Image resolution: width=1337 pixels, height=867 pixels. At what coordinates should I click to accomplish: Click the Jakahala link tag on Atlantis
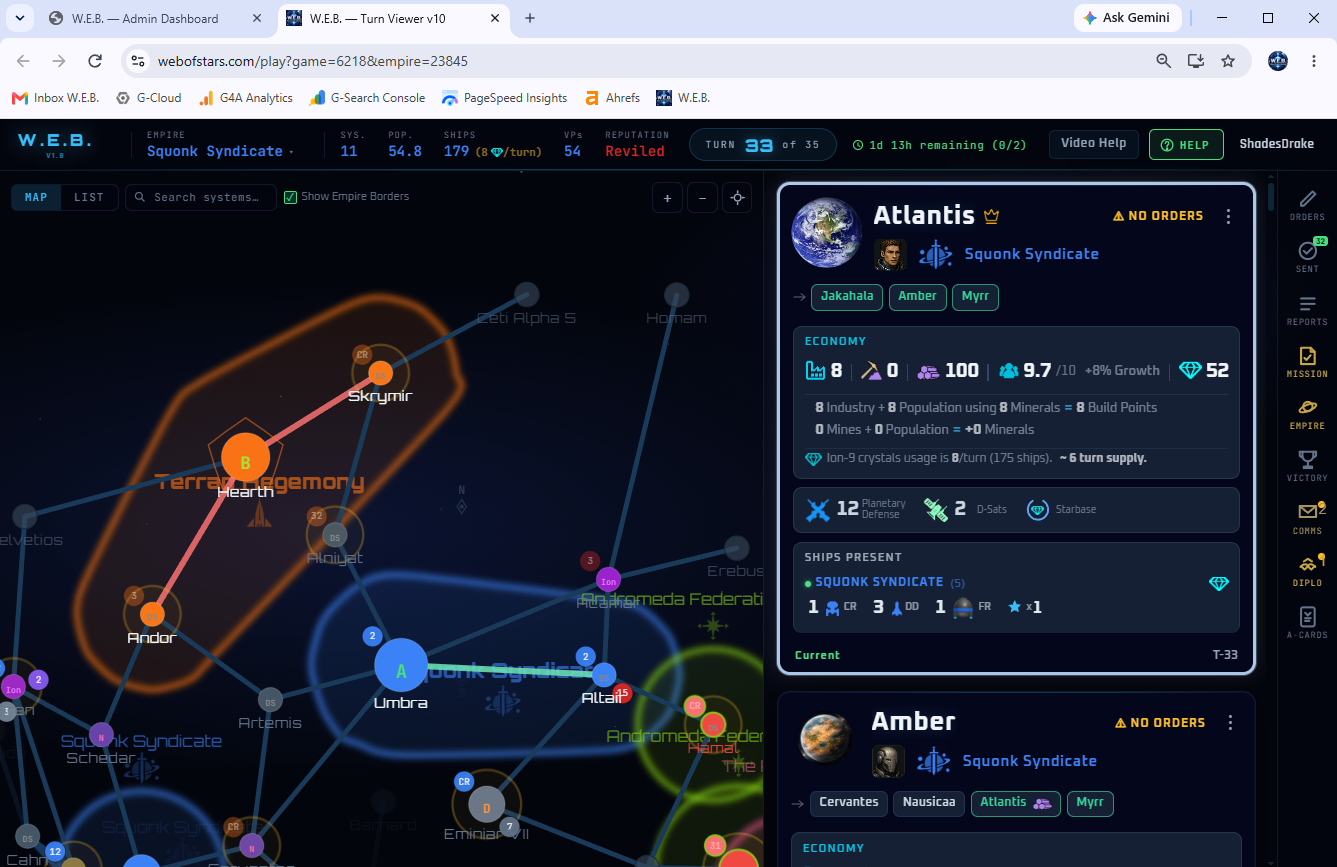847,296
